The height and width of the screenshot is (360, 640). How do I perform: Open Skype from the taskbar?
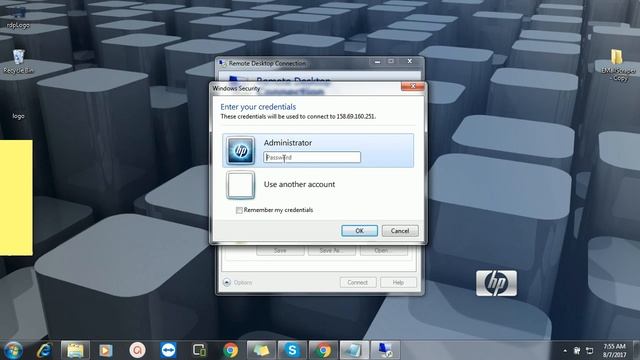point(292,350)
